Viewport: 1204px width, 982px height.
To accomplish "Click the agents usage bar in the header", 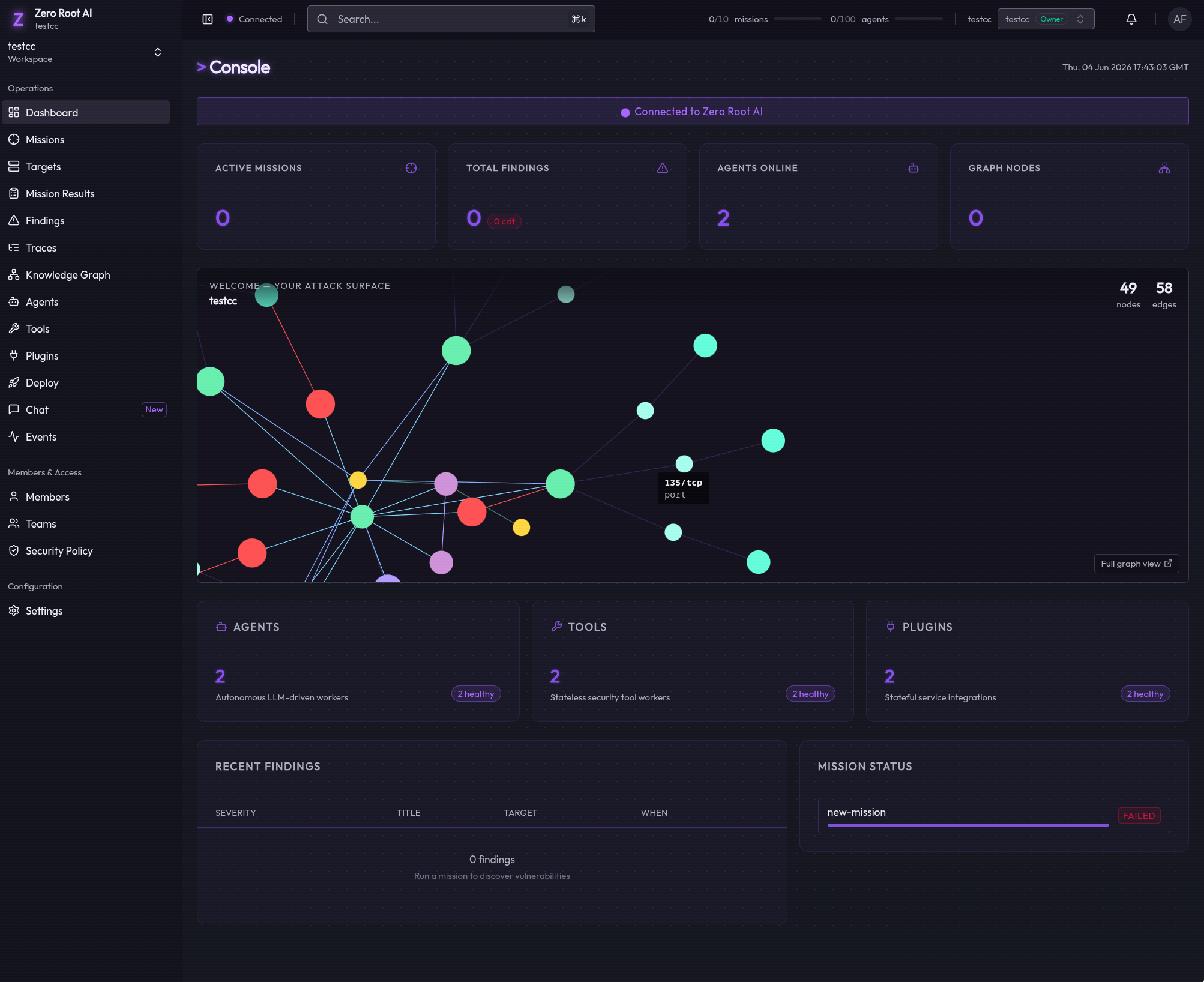I will coord(918,19).
